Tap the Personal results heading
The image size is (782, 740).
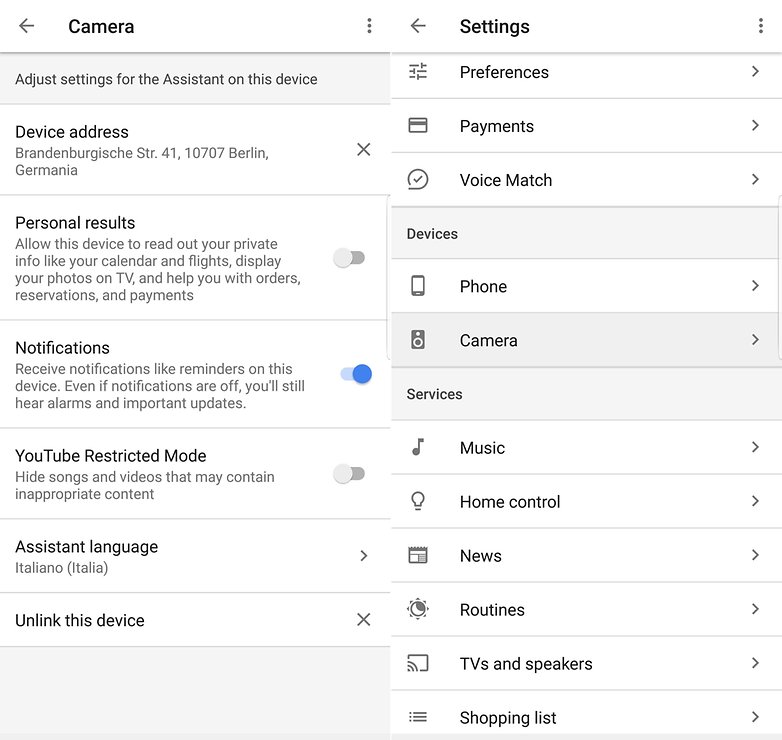tap(75, 222)
